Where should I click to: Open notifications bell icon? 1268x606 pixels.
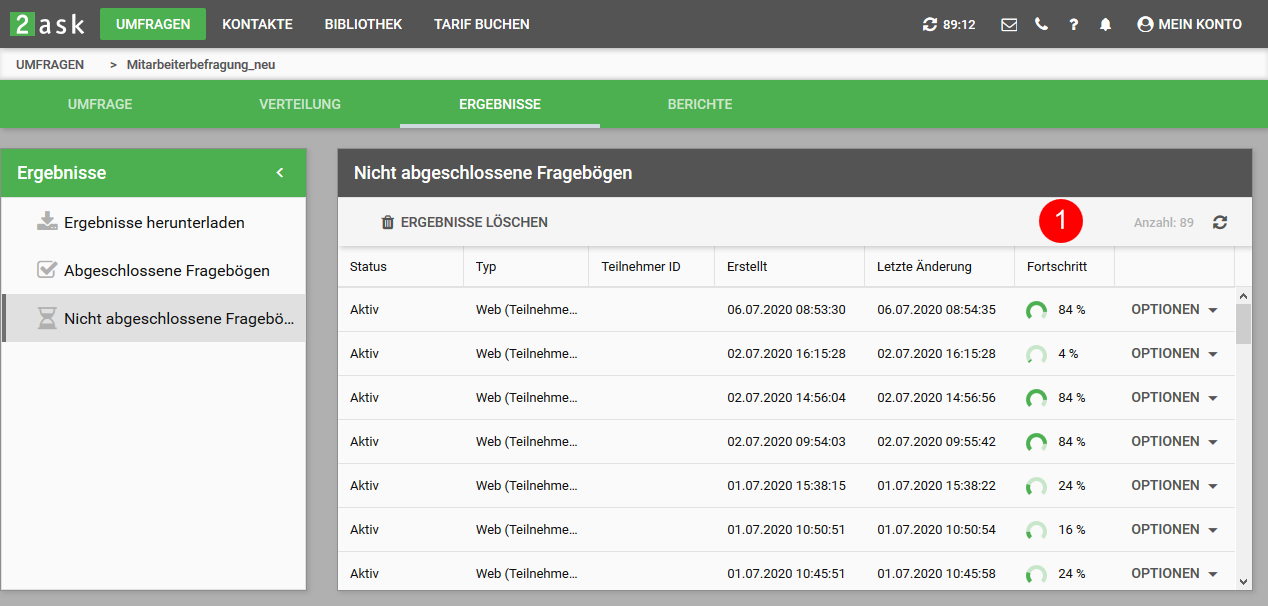[1105, 24]
